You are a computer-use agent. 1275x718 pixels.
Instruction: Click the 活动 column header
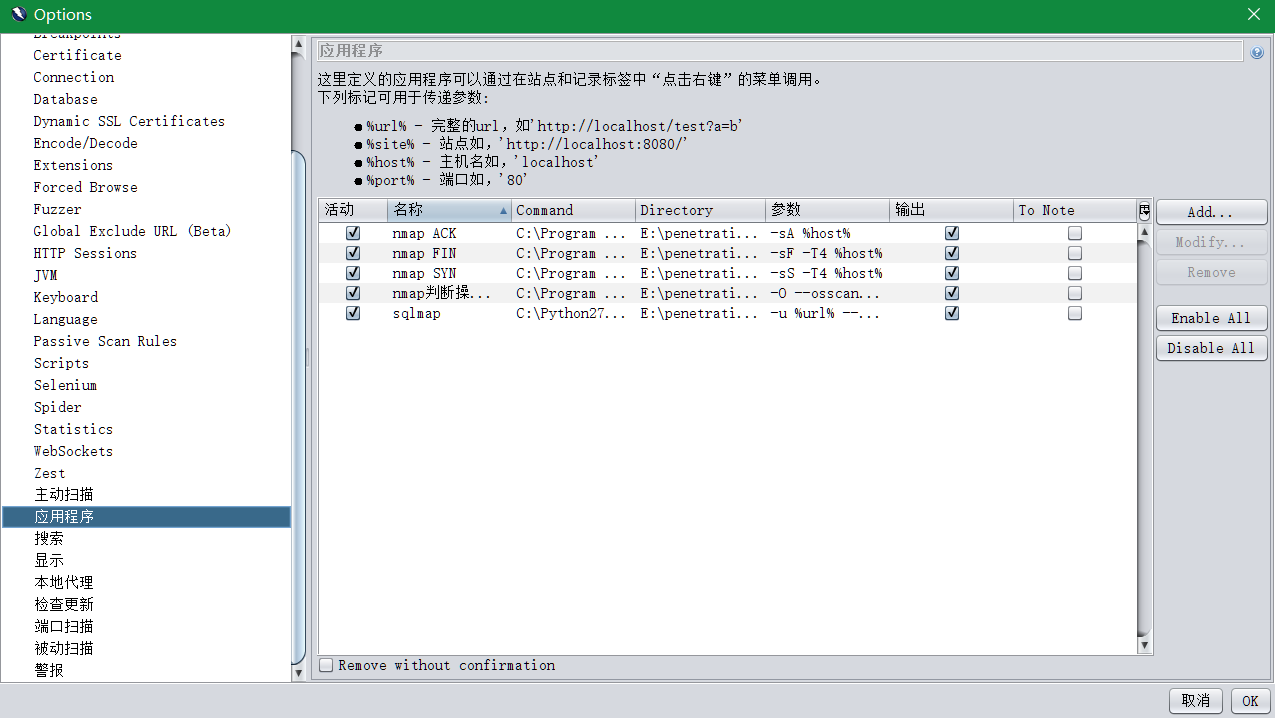[353, 210]
